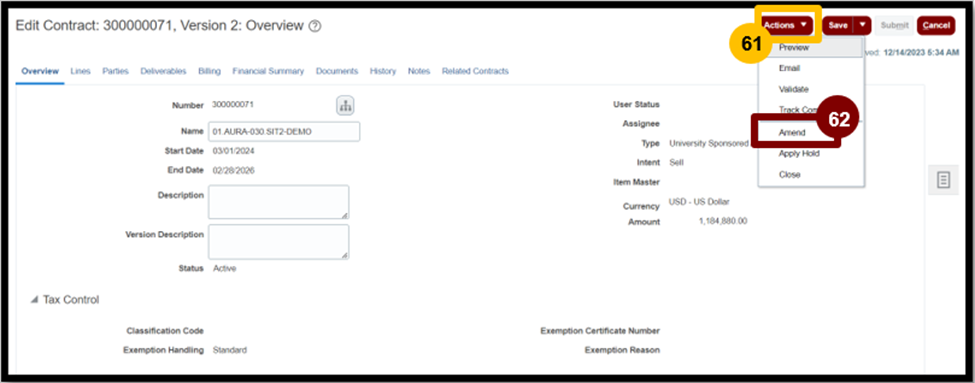Click the Status value Active
The height and width of the screenshot is (383, 975).
[x=224, y=269]
